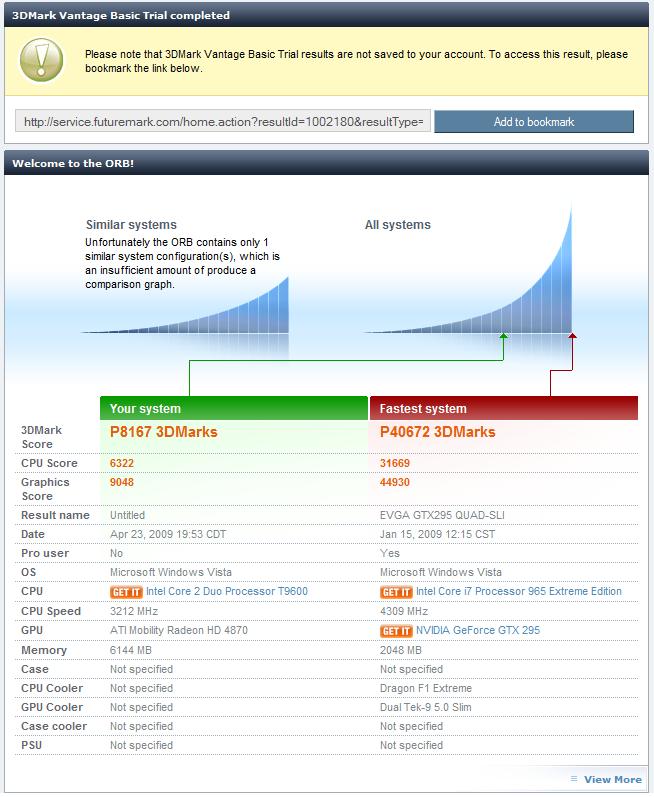Click the list icon beside View More

point(574,779)
